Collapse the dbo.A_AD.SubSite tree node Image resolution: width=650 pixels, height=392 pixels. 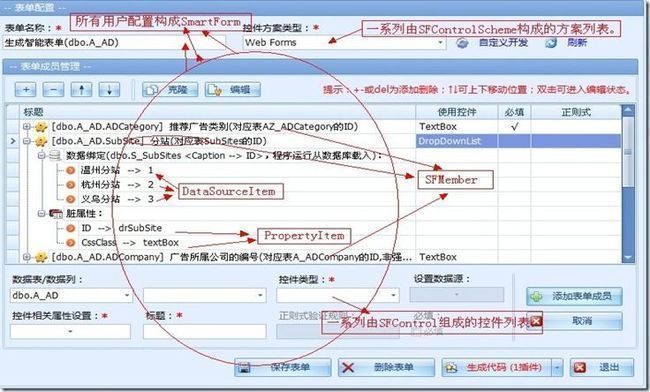click(27, 141)
